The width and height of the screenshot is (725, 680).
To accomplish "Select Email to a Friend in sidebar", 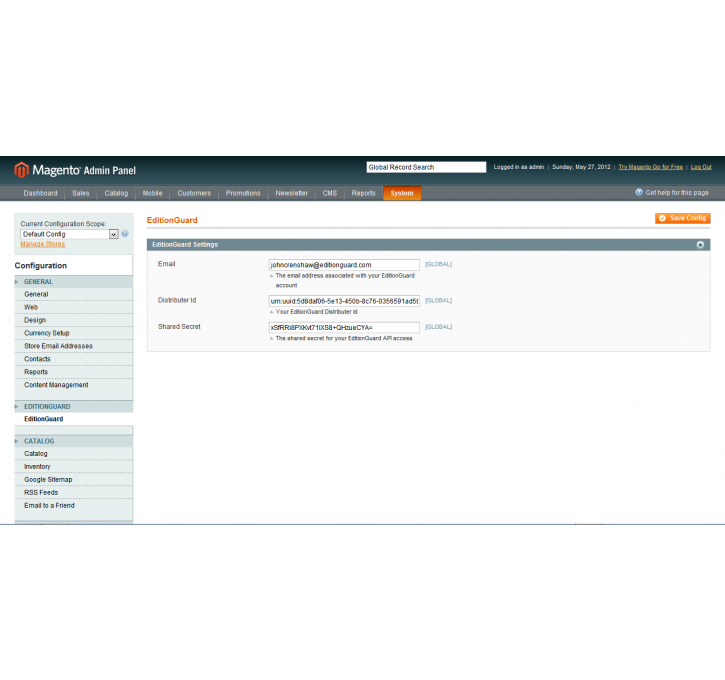I will point(74,506).
